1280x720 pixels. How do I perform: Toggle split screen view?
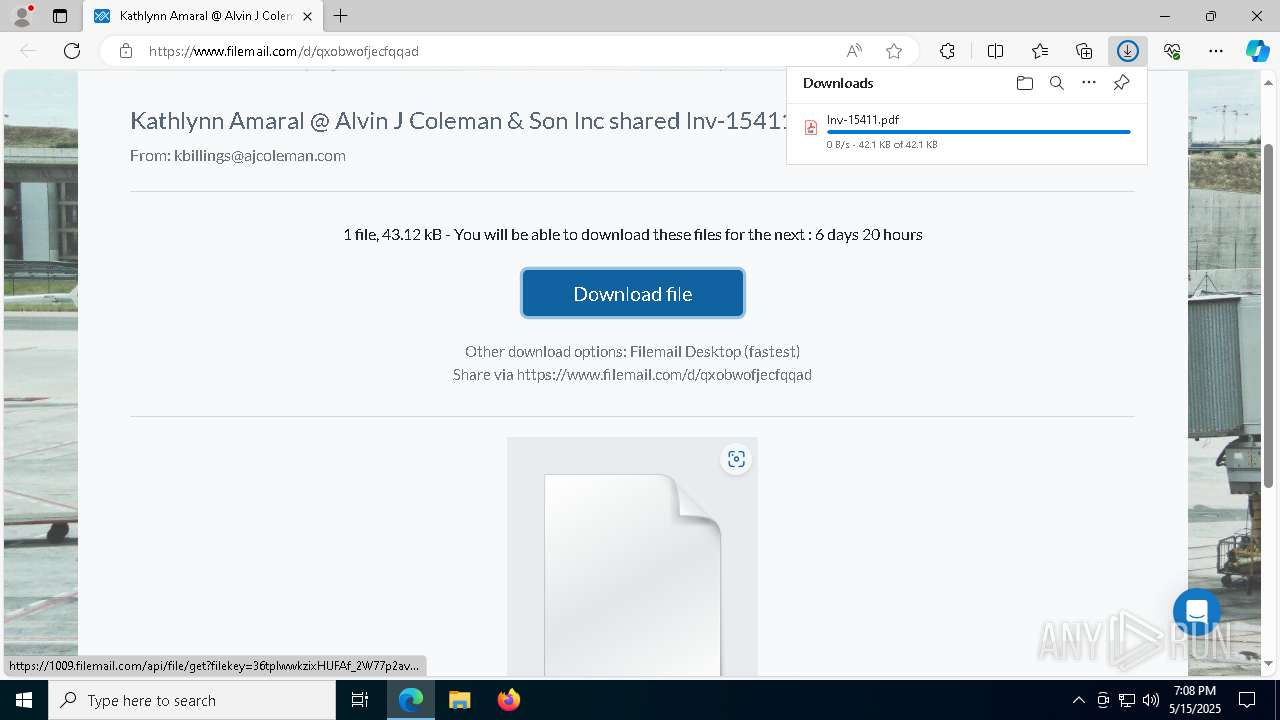pyautogui.click(x=996, y=51)
